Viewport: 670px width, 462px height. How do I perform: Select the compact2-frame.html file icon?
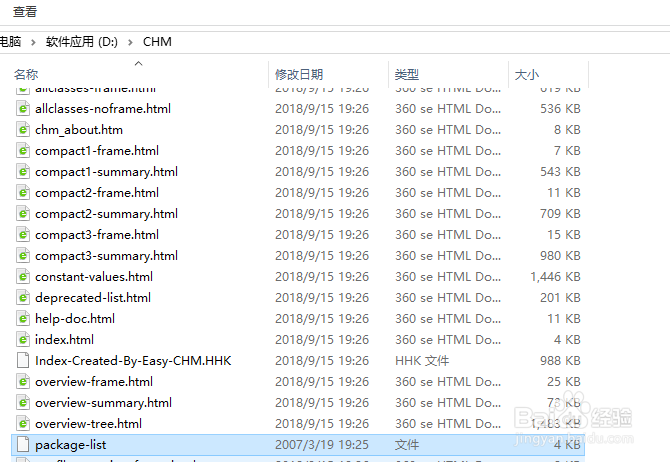point(23,192)
